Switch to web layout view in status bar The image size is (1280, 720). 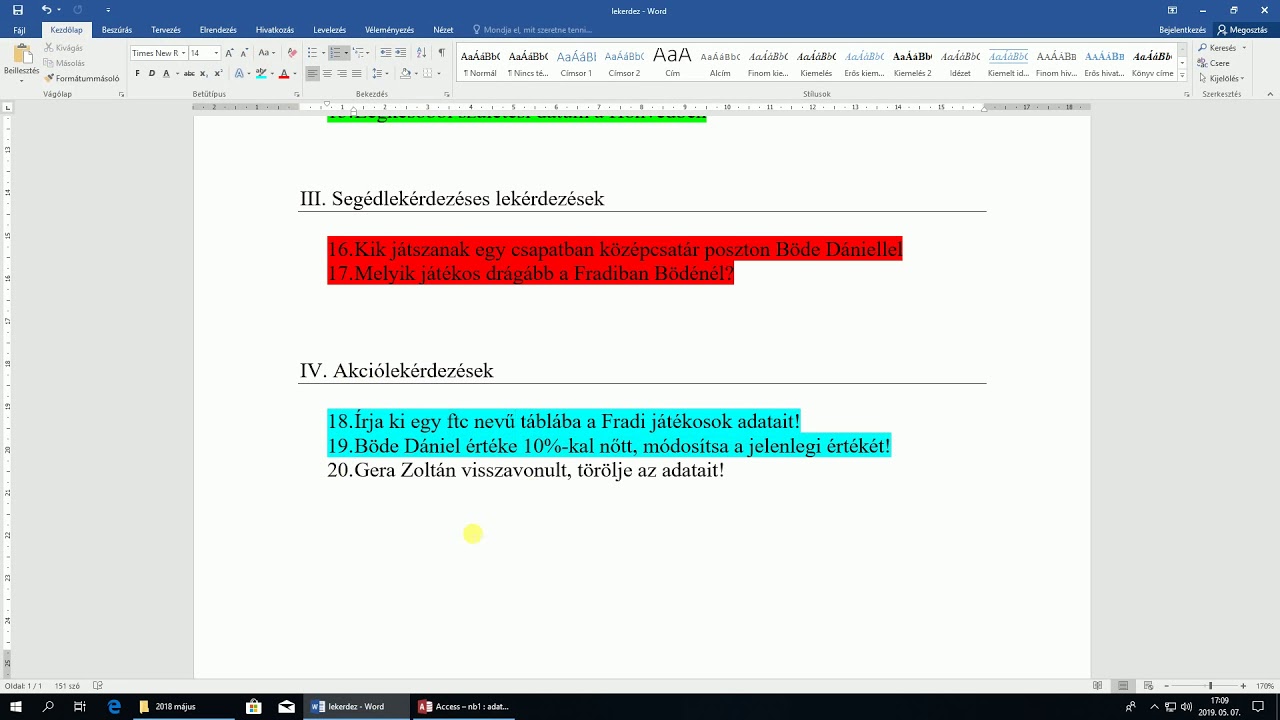click(1148, 686)
